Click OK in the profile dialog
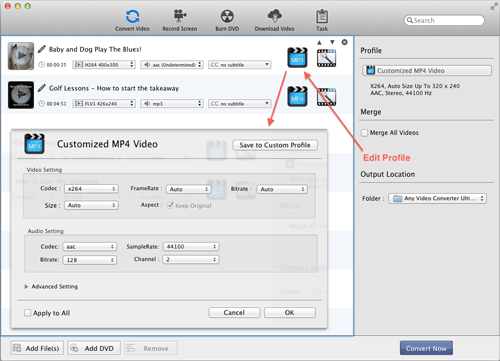Screen dimensions: 500x361 point(290,313)
